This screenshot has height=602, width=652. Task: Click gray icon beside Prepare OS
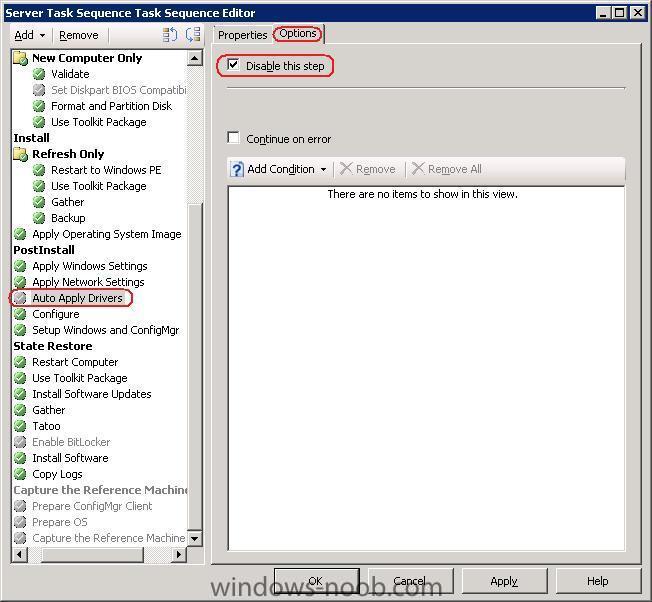[x=20, y=523]
